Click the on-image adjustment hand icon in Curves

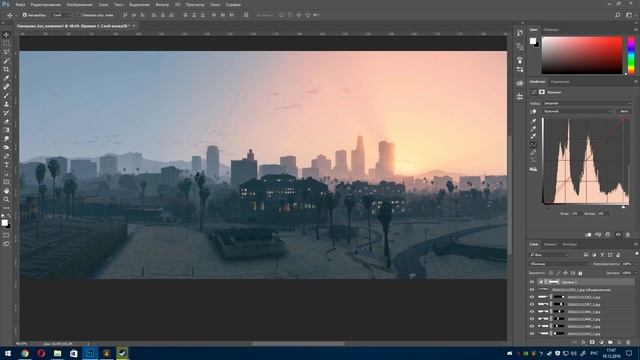pyautogui.click(x=533, y=111)
